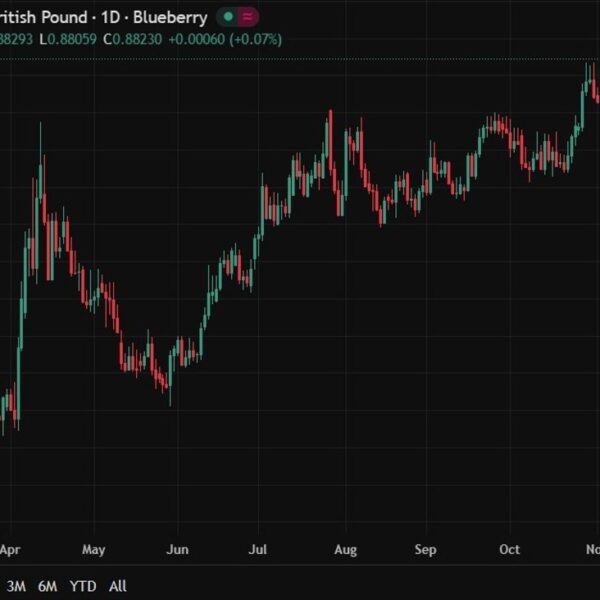Click the low value L0.88059
Image resolution: width=600 pixels, height=600 pixels.
[x=68, y=39]
